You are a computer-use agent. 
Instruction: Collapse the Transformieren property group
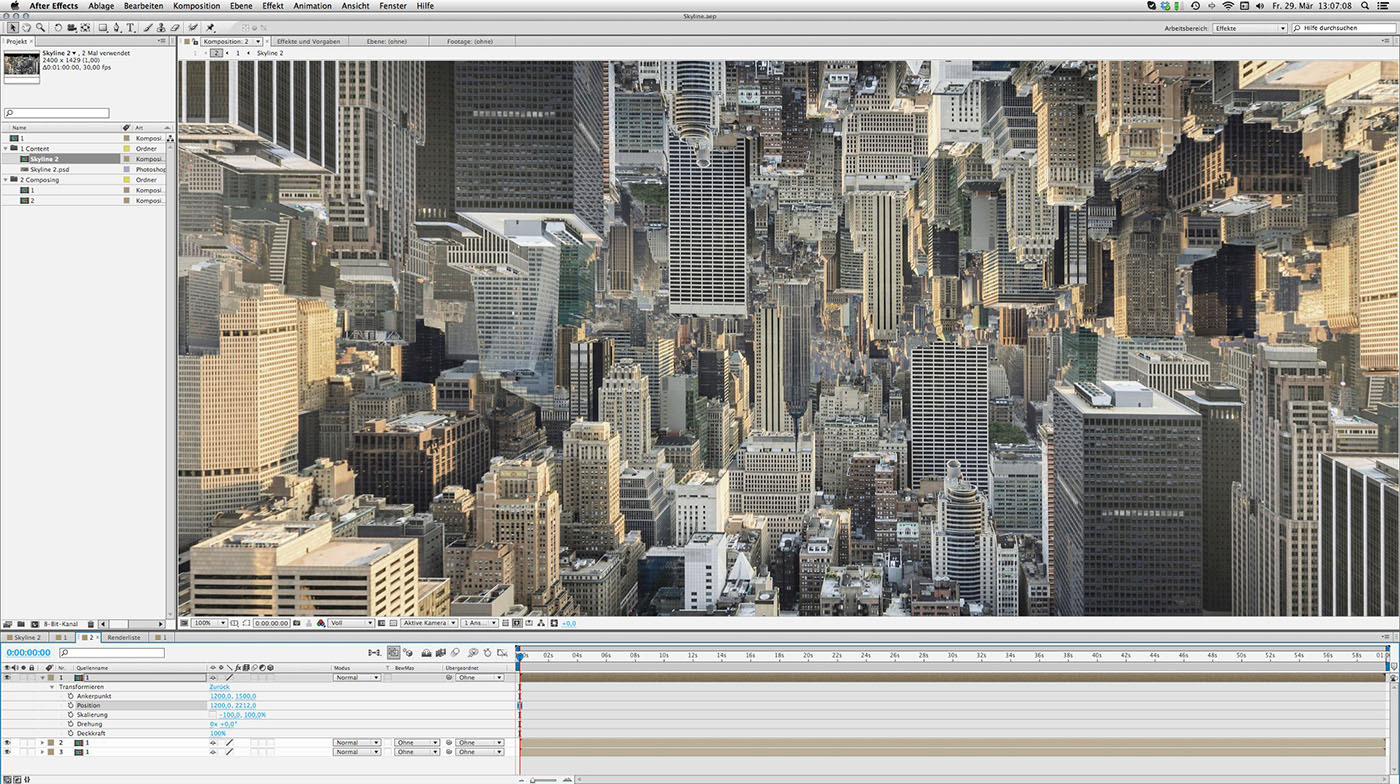52,687
